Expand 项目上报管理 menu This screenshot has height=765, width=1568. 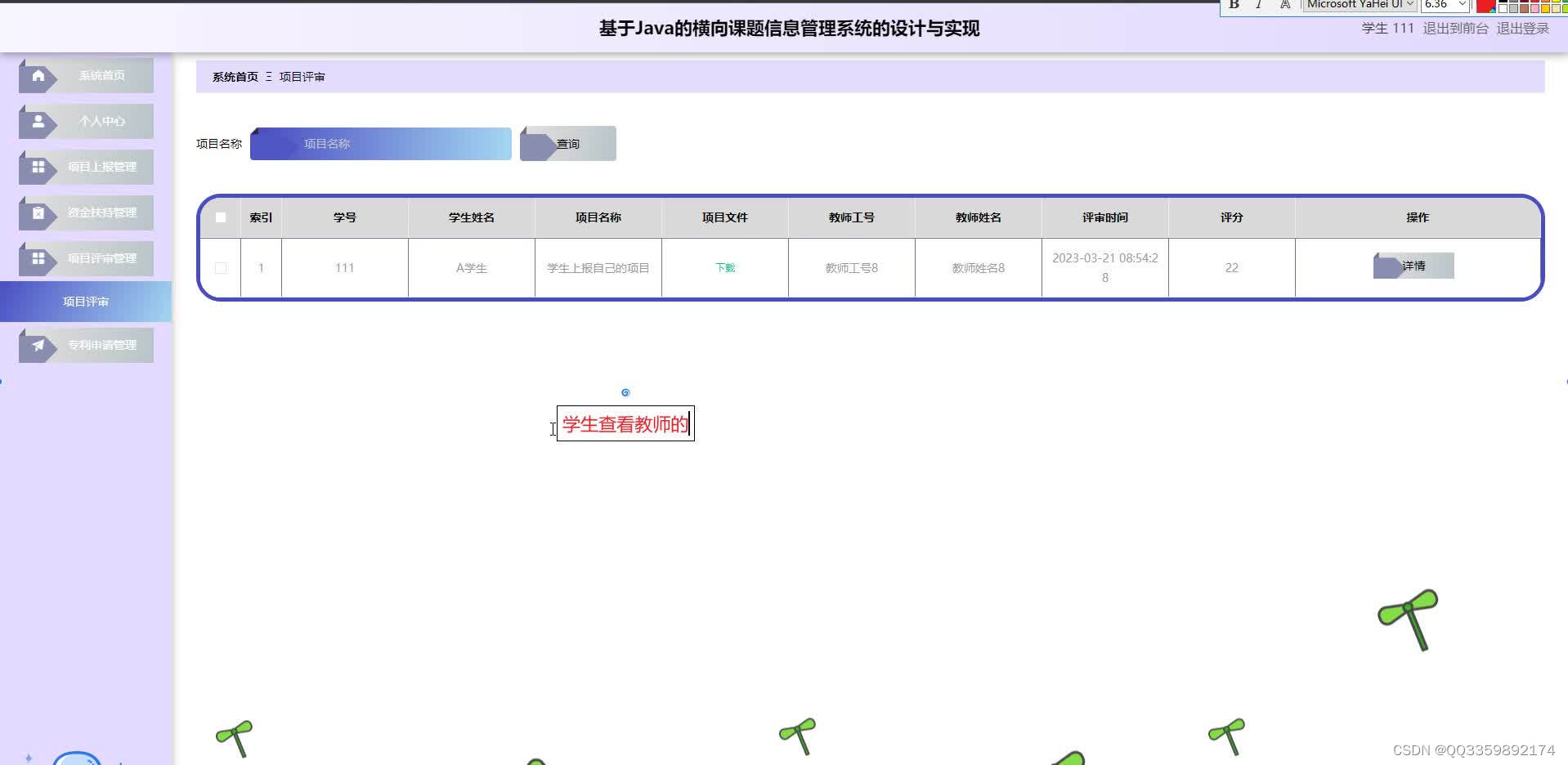click(86, 167)
